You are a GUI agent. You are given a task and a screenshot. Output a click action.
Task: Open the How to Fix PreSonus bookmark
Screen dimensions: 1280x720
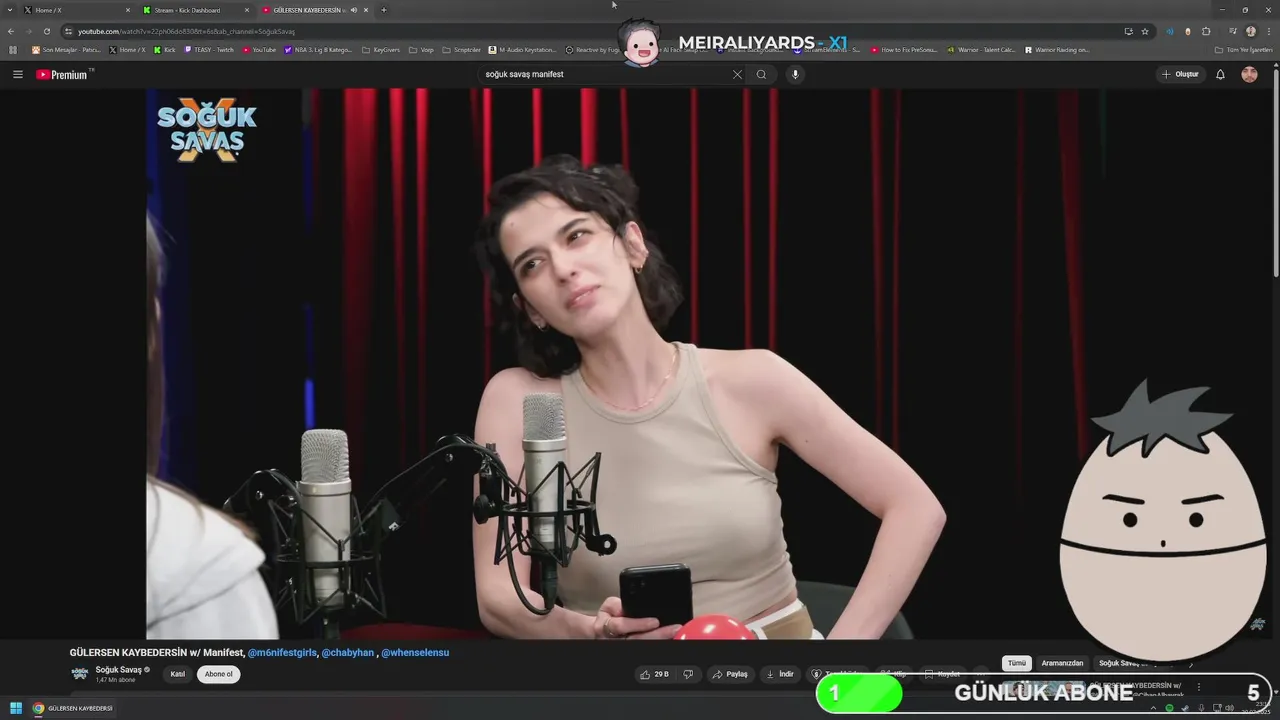[904, 49]
